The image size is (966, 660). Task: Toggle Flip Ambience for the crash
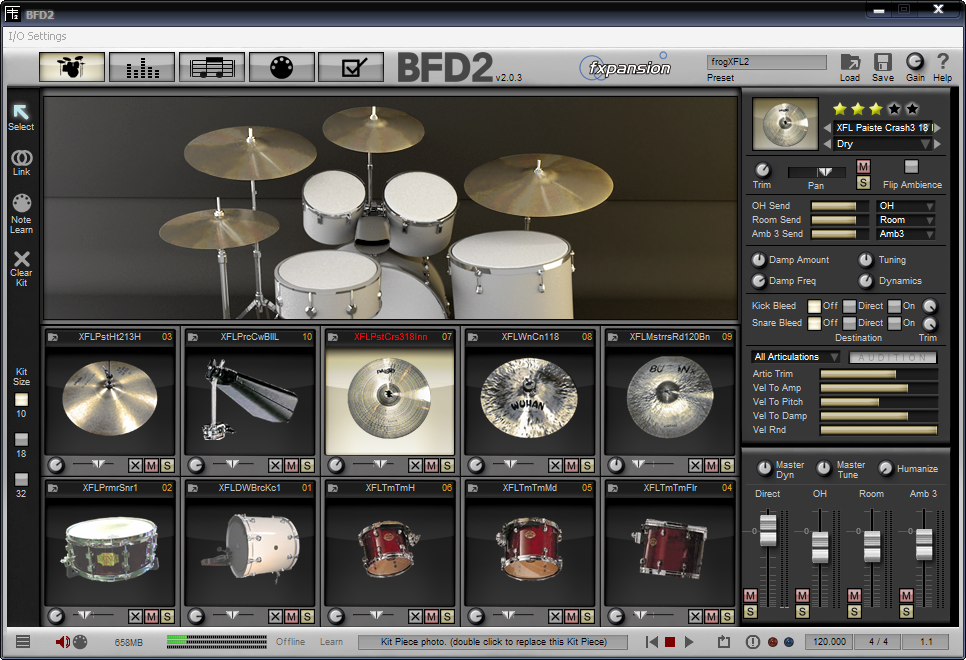(x=912, y=166)
